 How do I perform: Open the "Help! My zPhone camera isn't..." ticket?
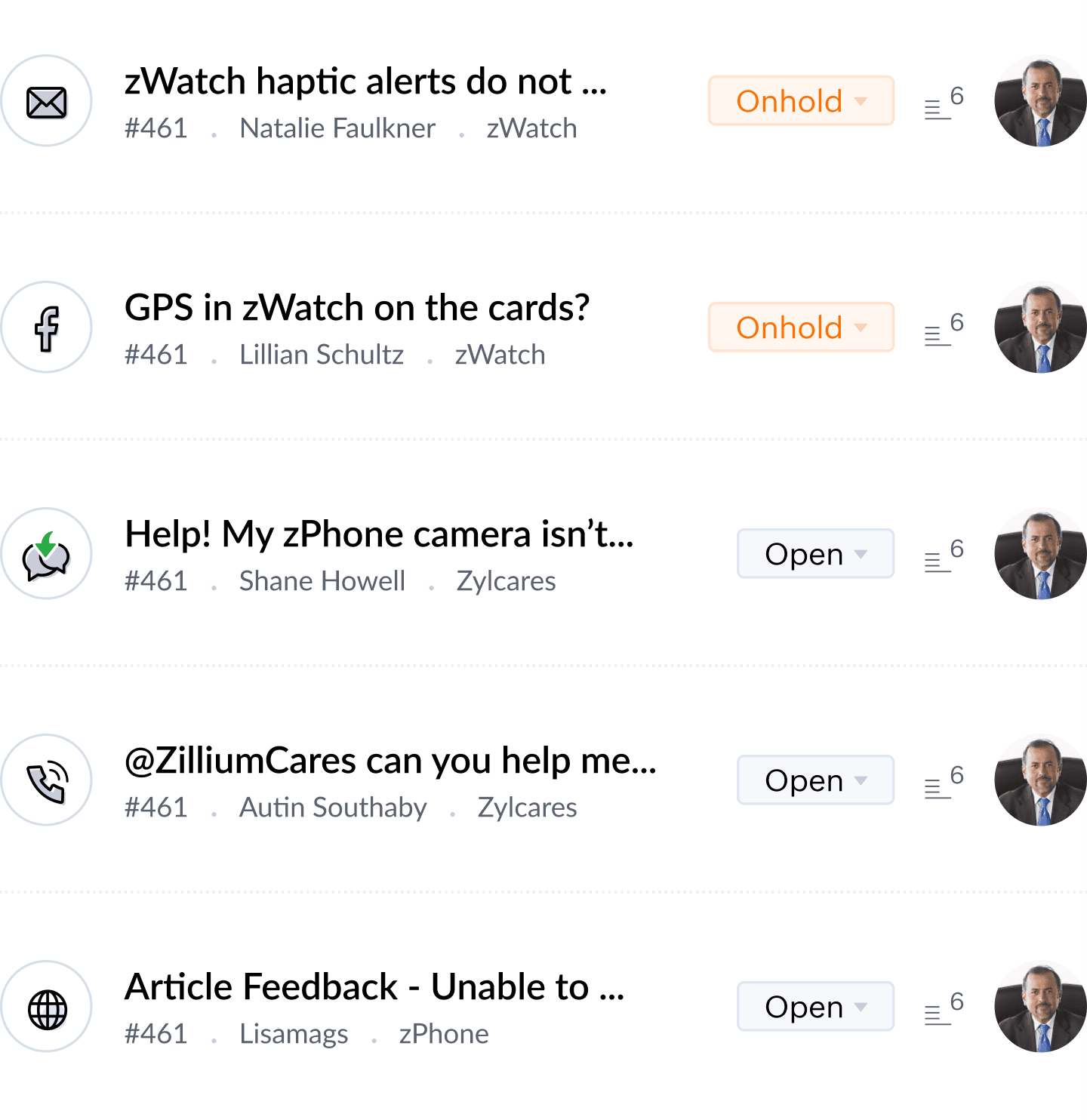coord(379,534)
